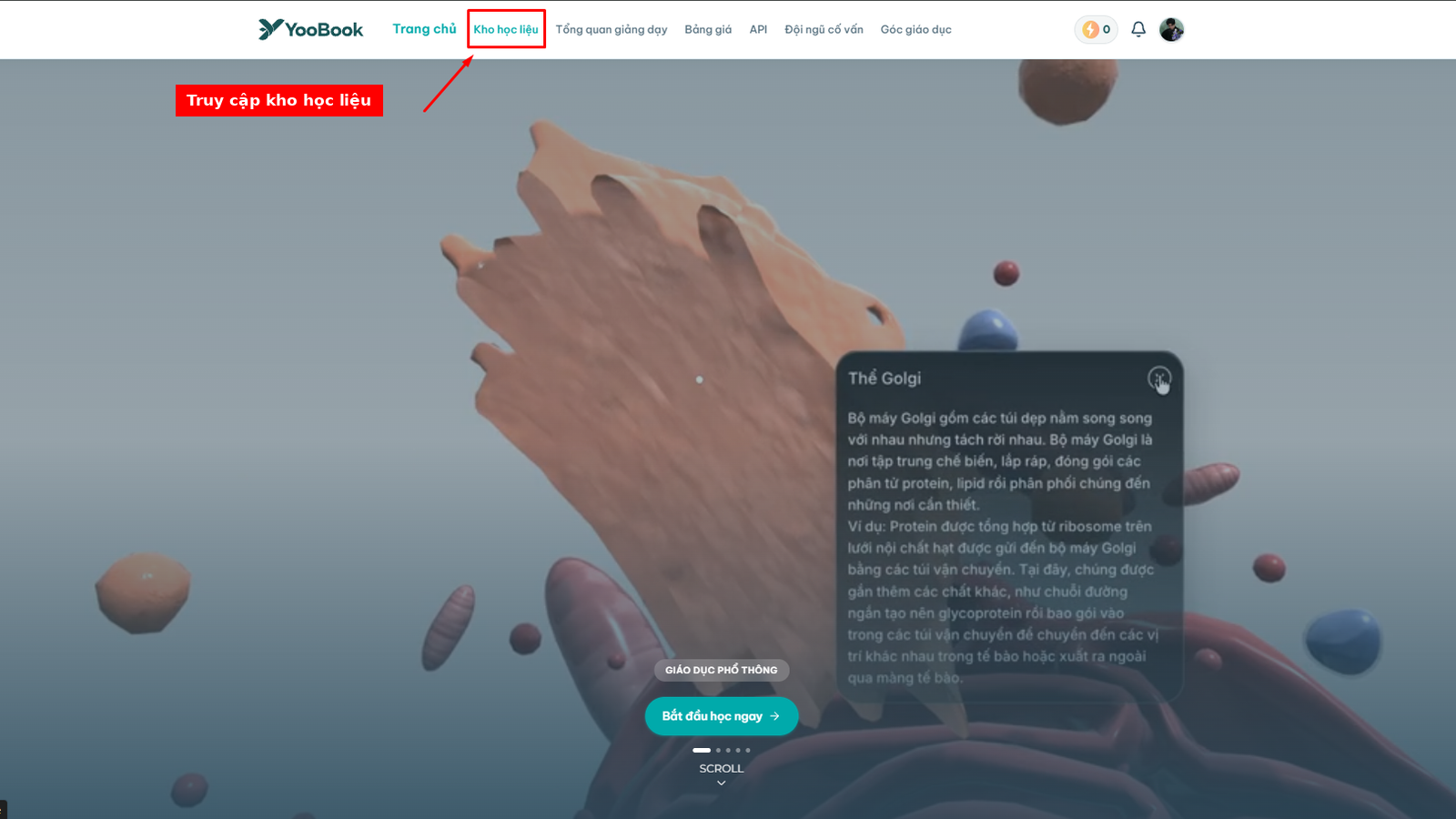Click the scroll-down chevron under SCROLL

[x=722, y=784]
